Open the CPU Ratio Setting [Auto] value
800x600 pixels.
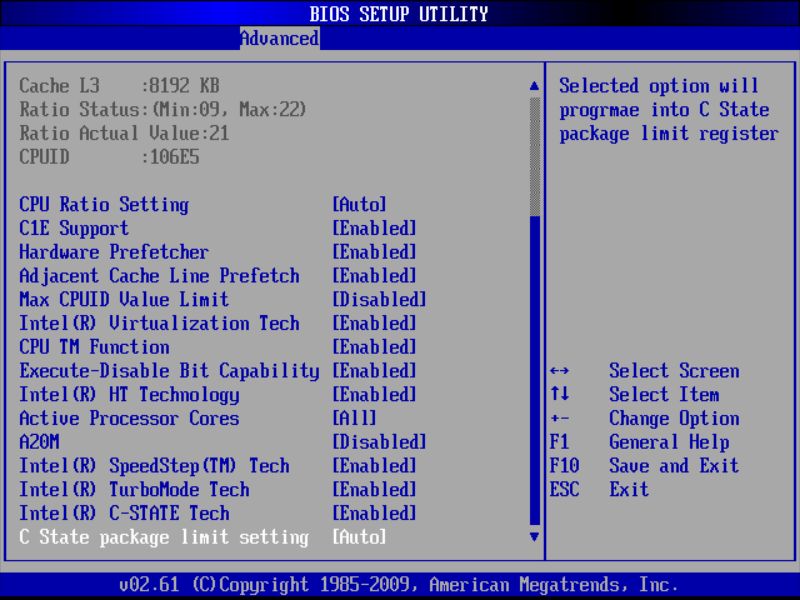click(x=359, y=205)
